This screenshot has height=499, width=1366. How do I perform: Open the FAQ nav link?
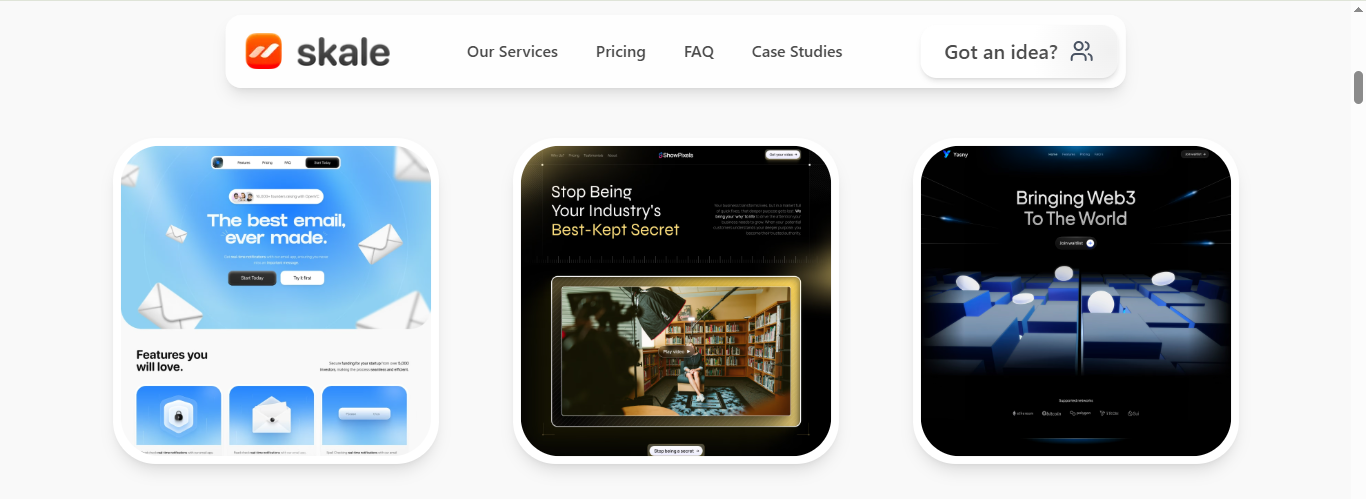(699, 52)
